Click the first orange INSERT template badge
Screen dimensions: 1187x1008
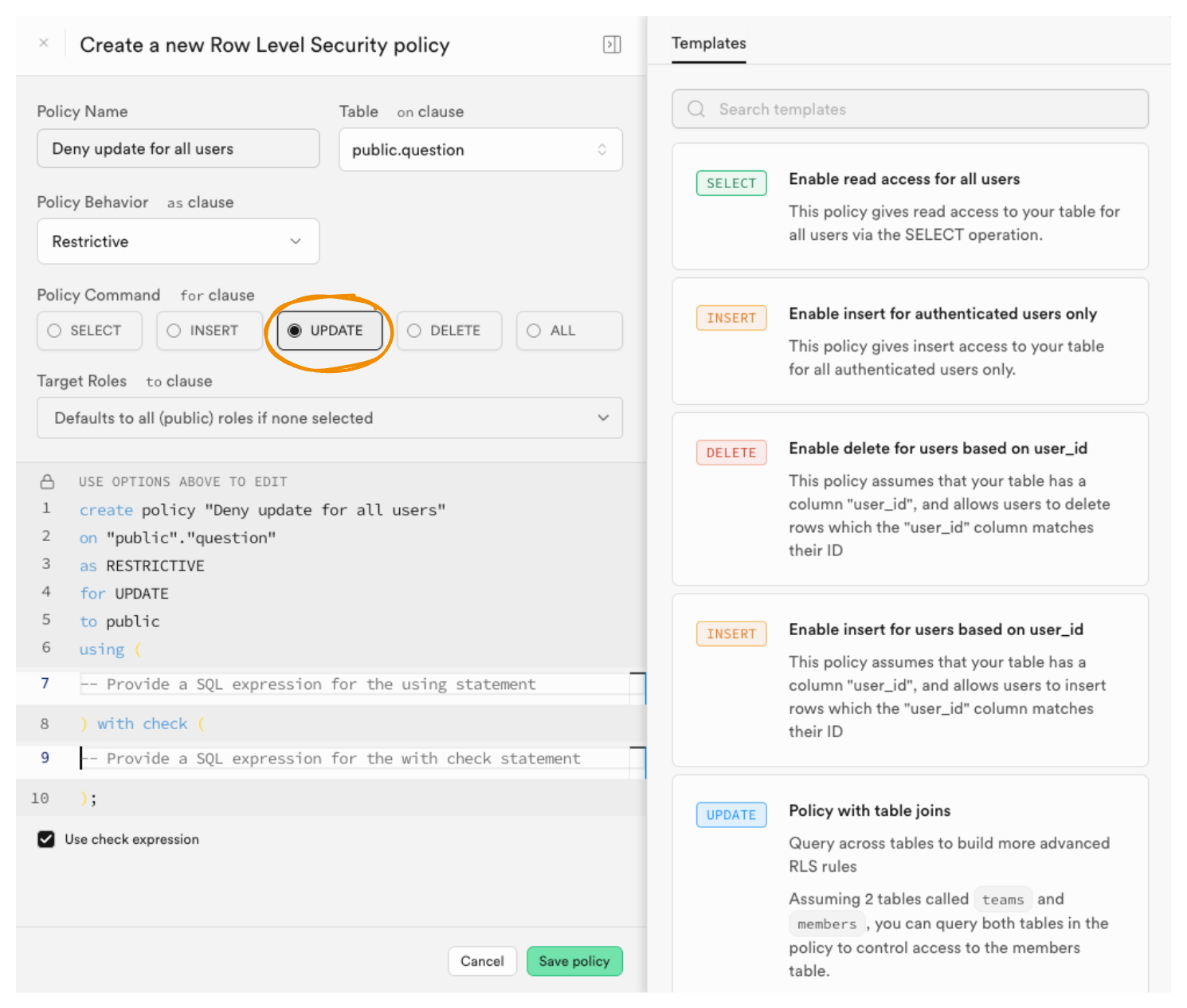coord(731,318)
